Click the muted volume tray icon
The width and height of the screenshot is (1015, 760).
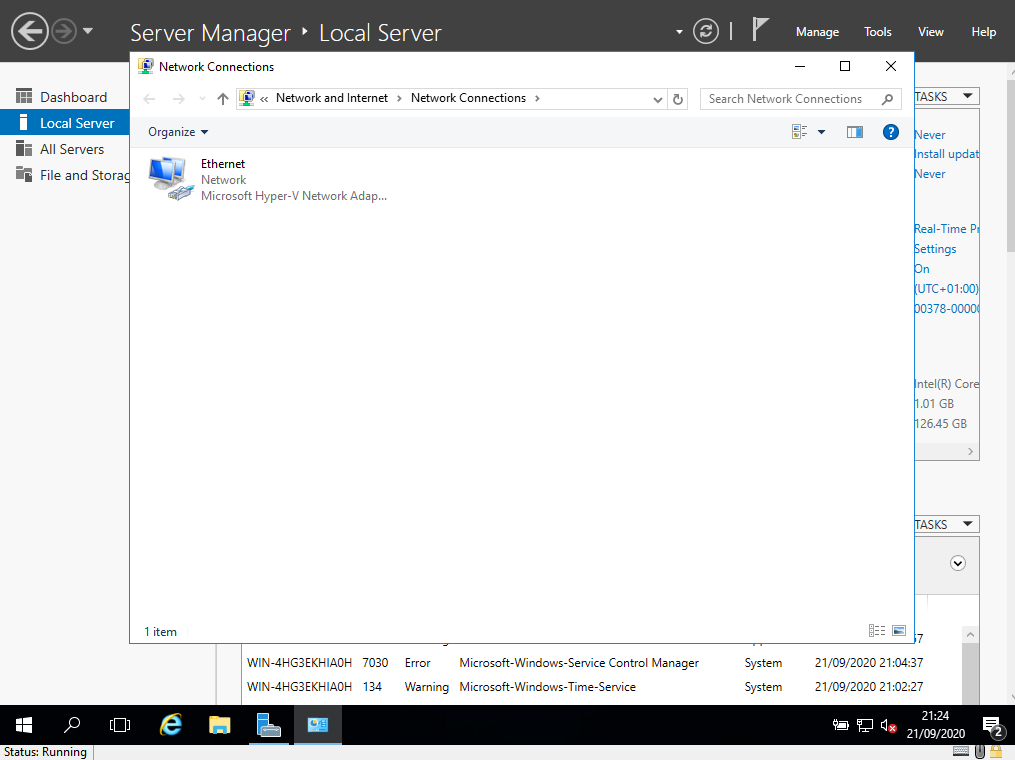[x=888, y=726]
